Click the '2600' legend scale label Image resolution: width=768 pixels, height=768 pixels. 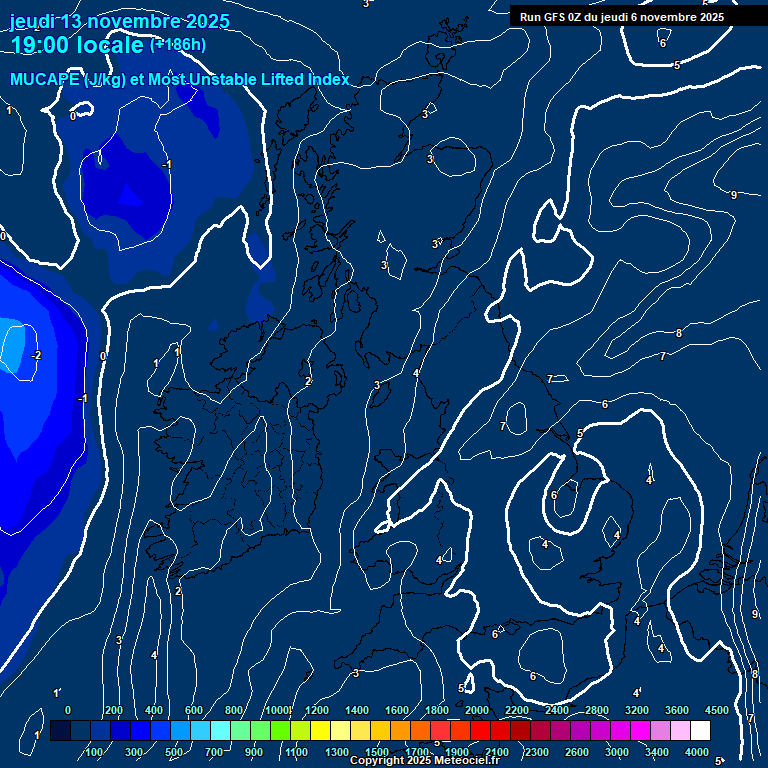576,752
